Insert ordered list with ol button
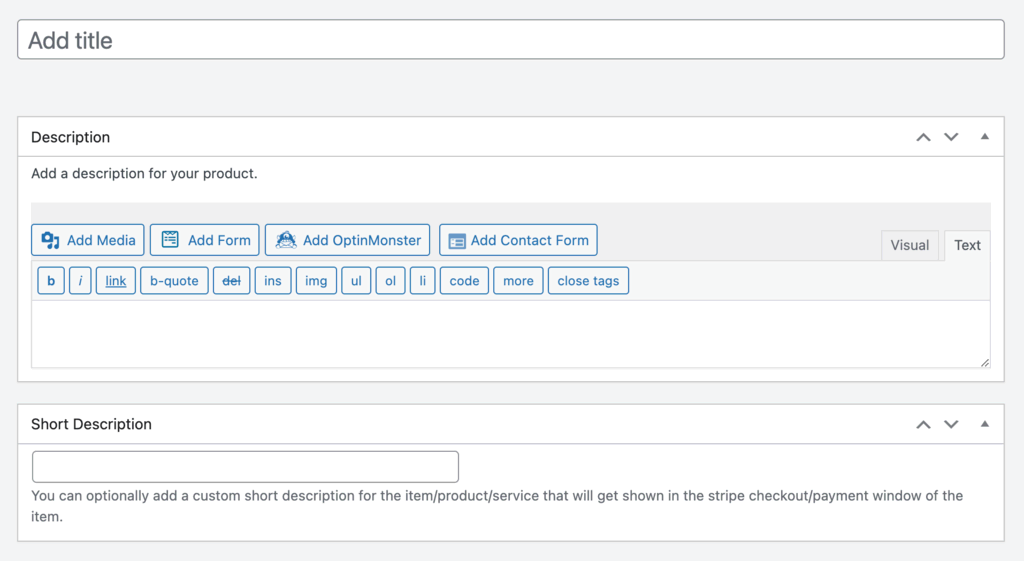Screen dimensions: 1024x561 (x=391, y=281)
